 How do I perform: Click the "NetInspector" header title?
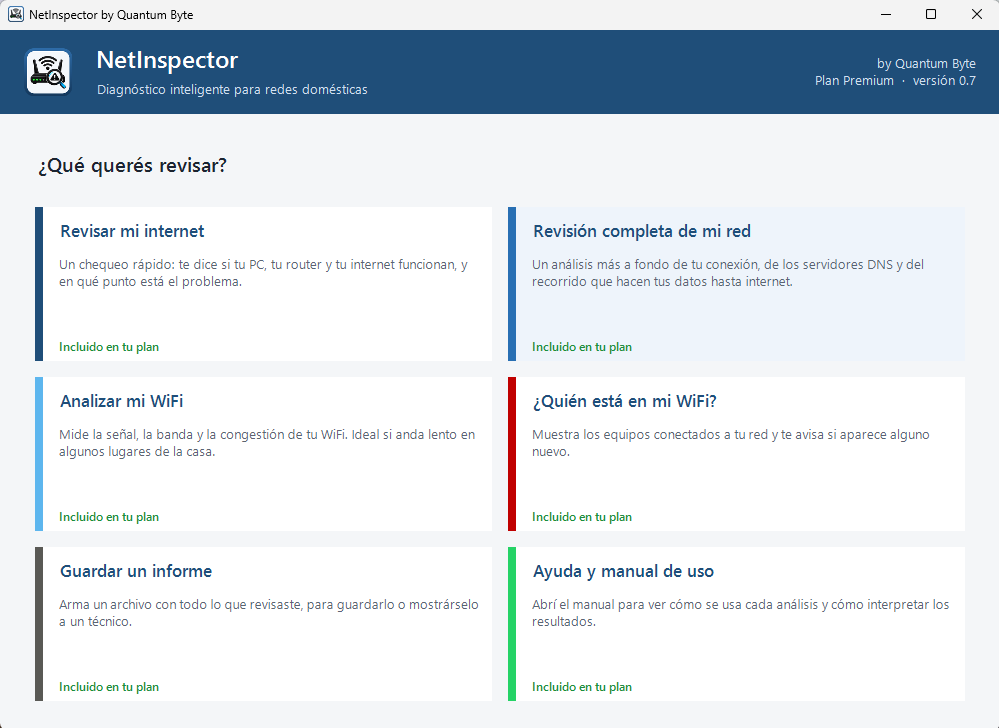(167, 60)
